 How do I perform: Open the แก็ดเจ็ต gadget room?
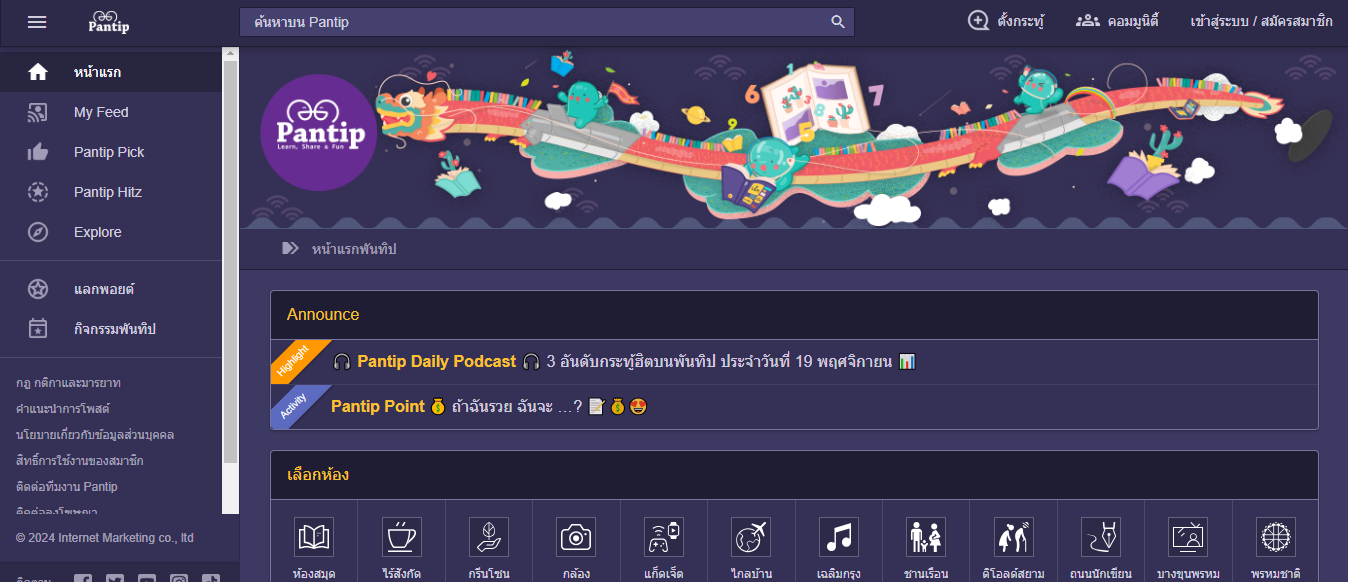664,537
